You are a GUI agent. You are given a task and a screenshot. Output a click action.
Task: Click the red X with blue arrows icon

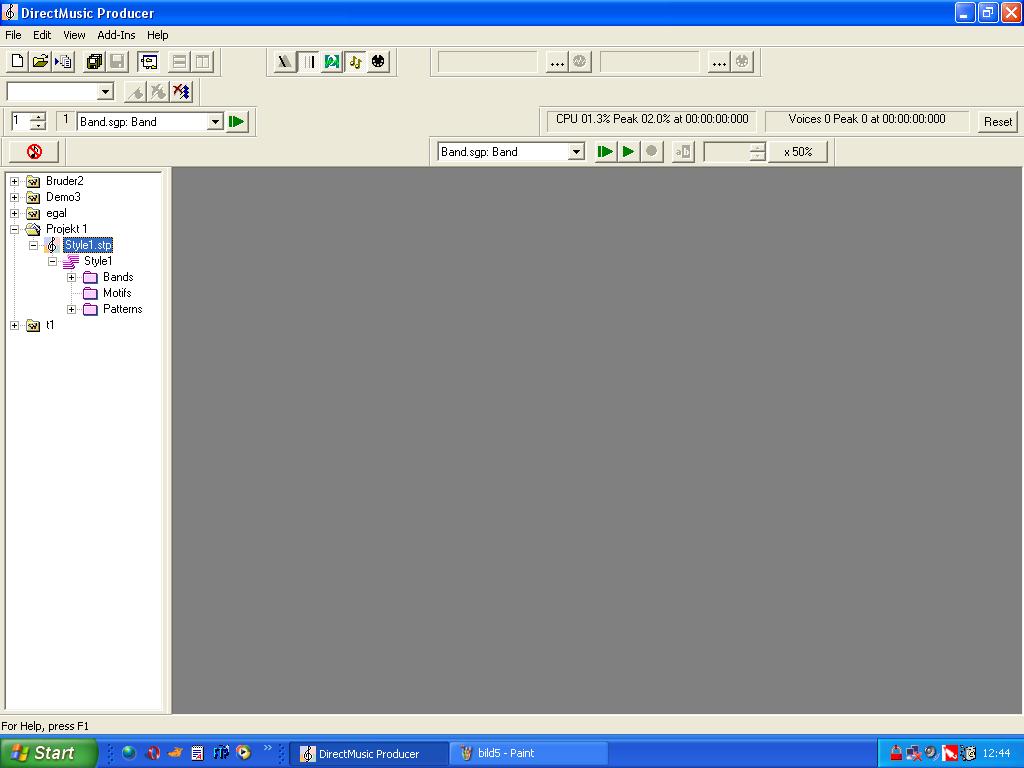tap(181, 92)
